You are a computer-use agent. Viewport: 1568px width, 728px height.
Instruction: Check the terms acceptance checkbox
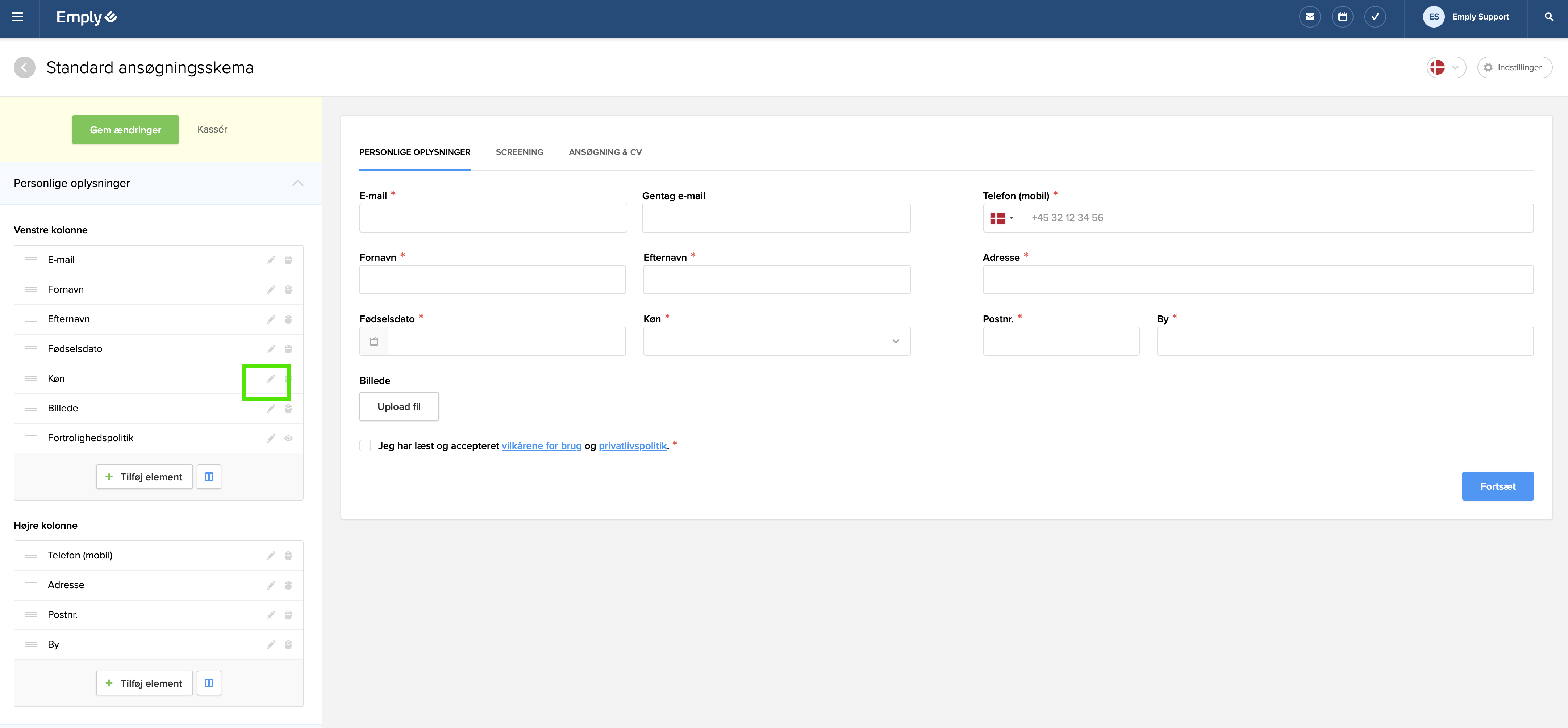tap(365, 445)
